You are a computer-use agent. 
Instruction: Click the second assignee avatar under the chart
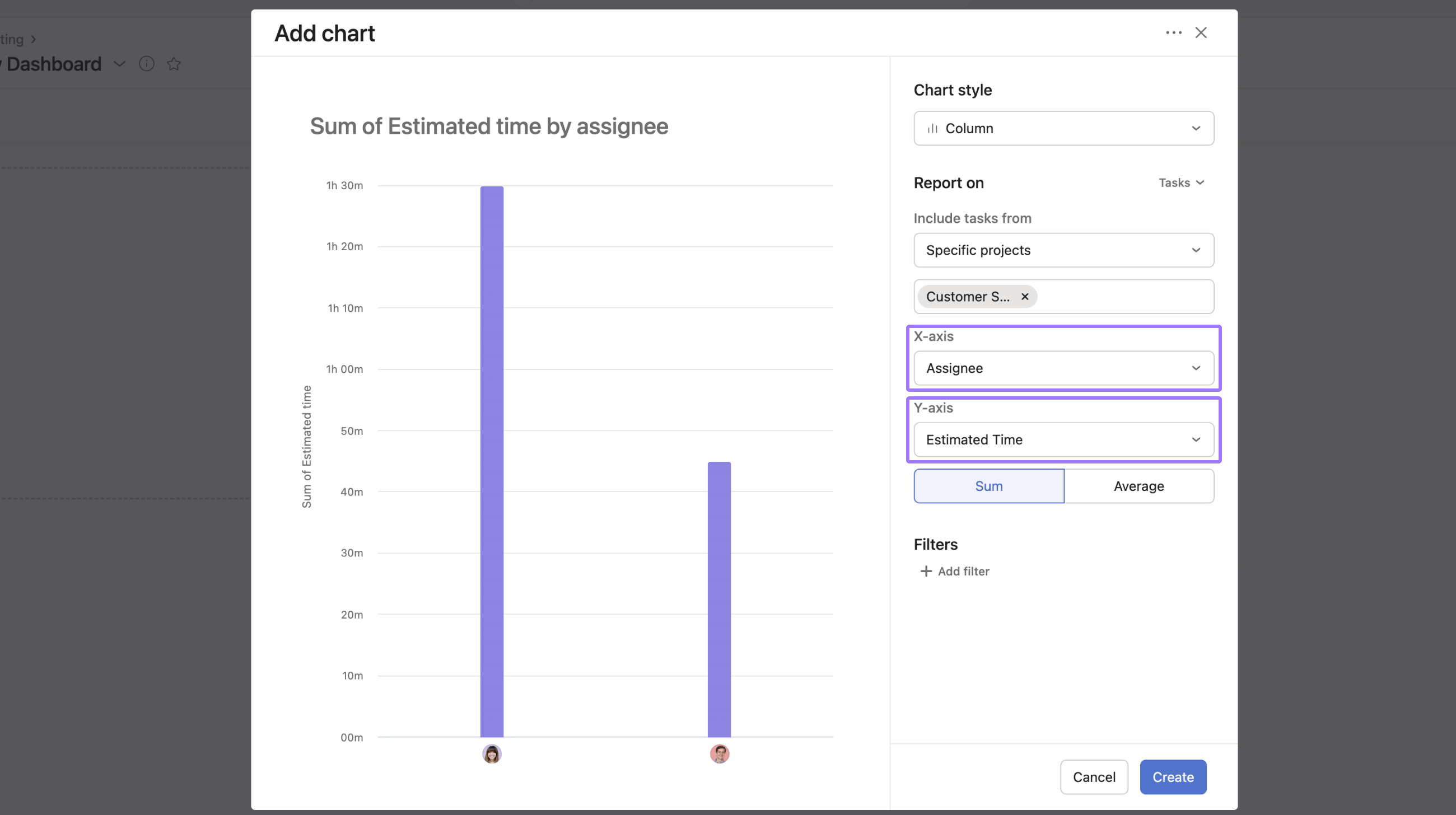pos(719,753)
